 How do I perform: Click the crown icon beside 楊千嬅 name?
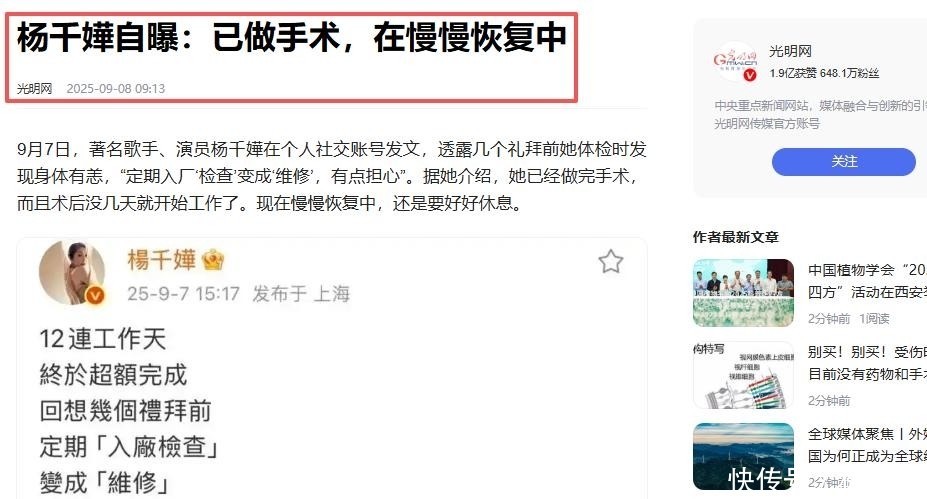coord(213,260)
